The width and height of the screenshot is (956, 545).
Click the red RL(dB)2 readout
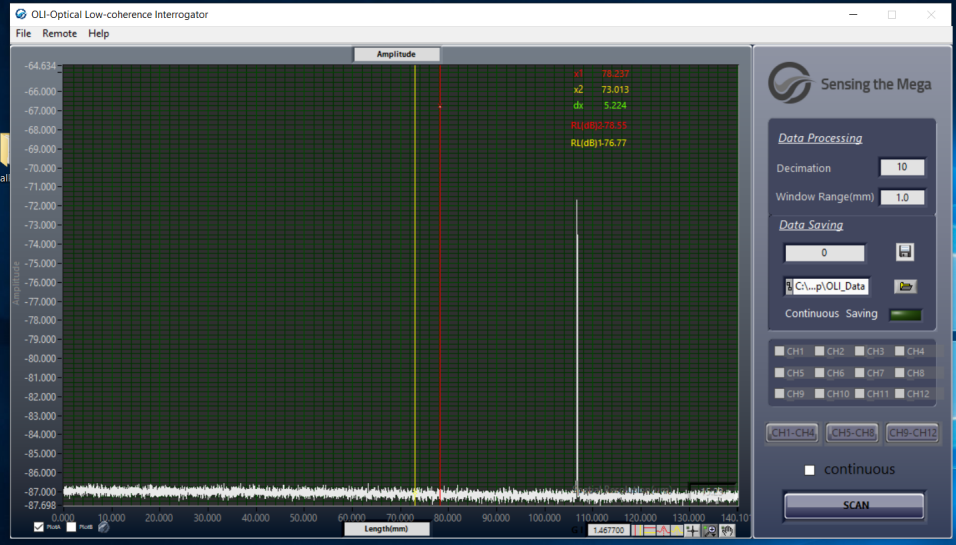[599, 126]
